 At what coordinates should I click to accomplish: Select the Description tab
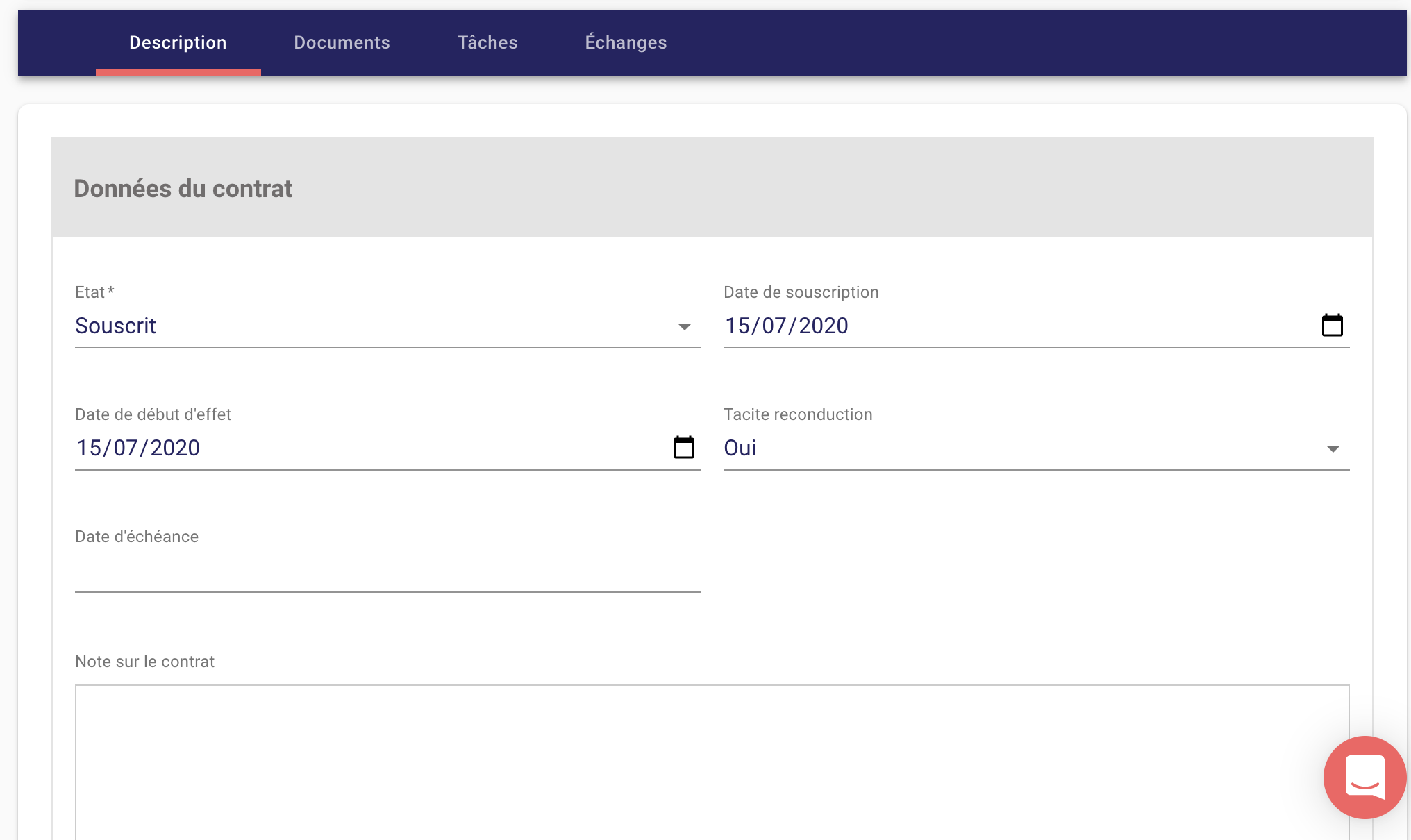click(x=178, y=42)
